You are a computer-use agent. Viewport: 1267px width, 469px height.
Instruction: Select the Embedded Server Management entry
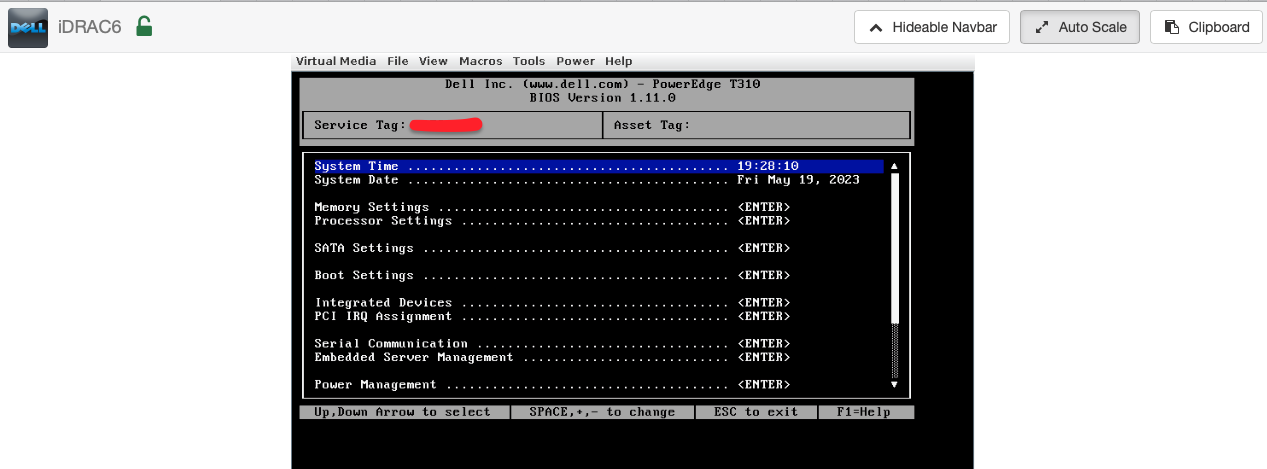tap(552, 357)
